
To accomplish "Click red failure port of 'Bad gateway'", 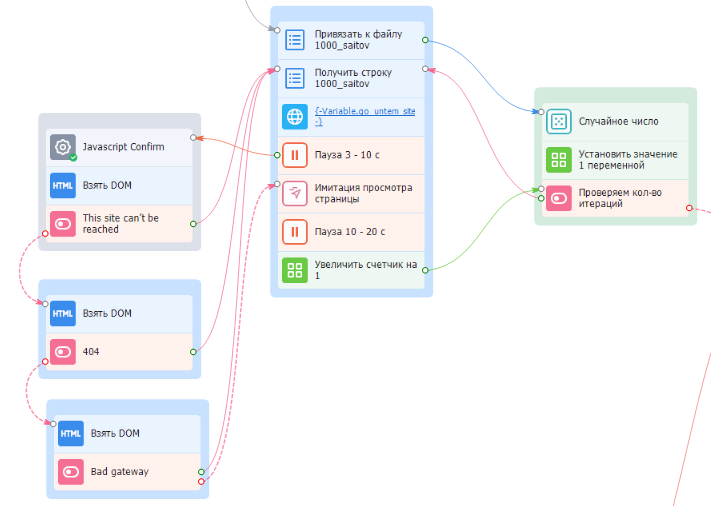I will coord(201,482).
